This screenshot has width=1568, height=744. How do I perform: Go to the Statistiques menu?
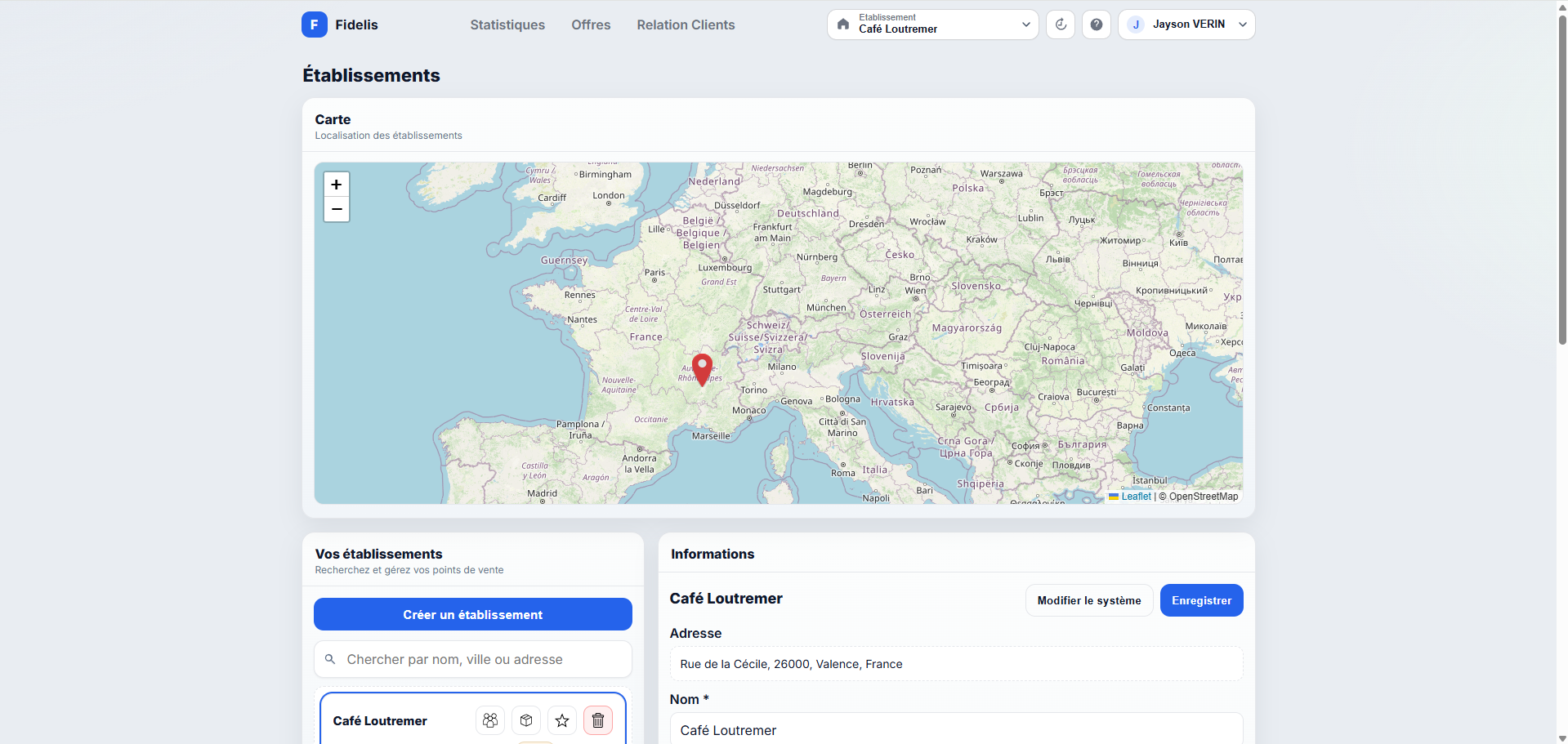pyautogui.click(x=507, y=25)
